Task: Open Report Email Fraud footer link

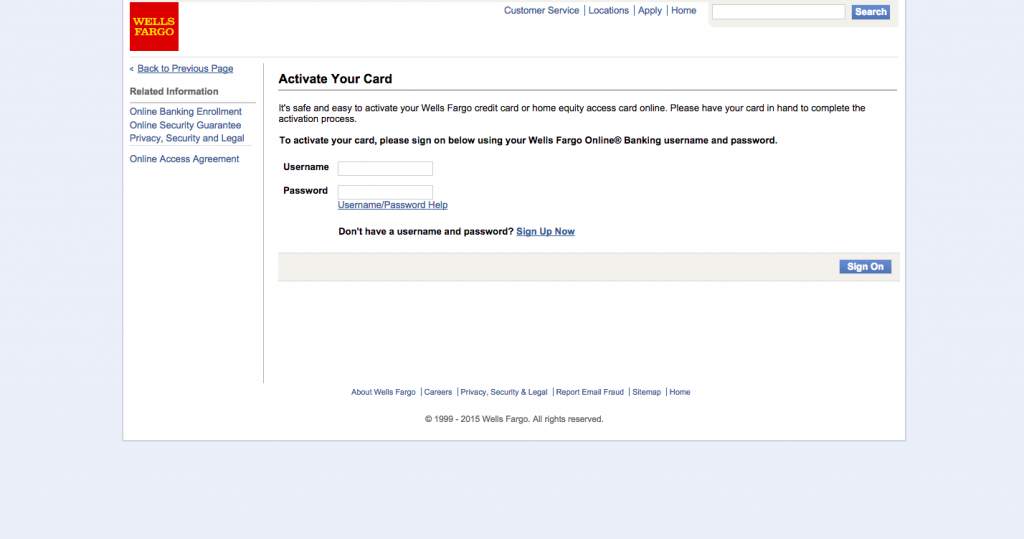Action: (x=590, y=392)
